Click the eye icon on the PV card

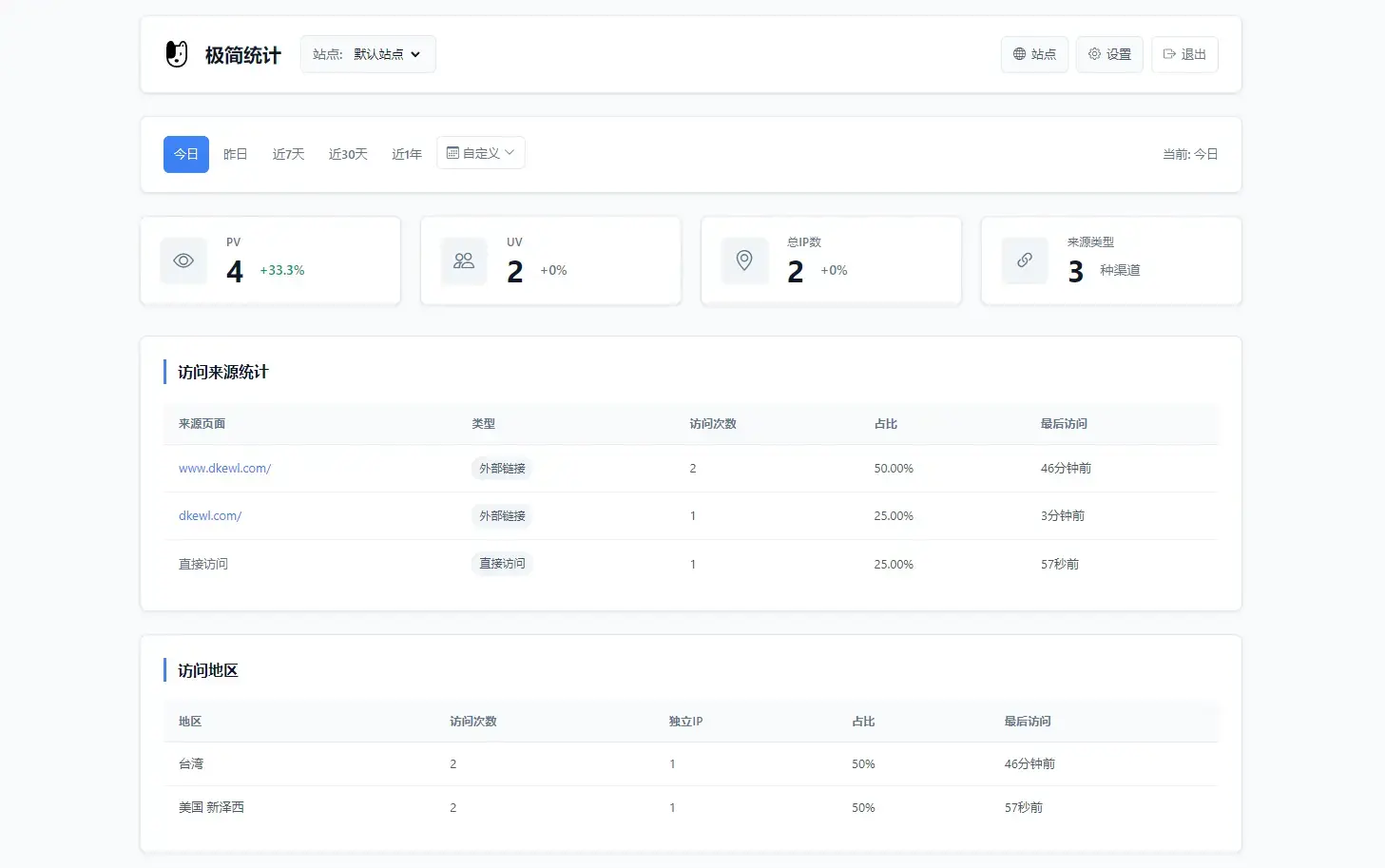(183, 260)
